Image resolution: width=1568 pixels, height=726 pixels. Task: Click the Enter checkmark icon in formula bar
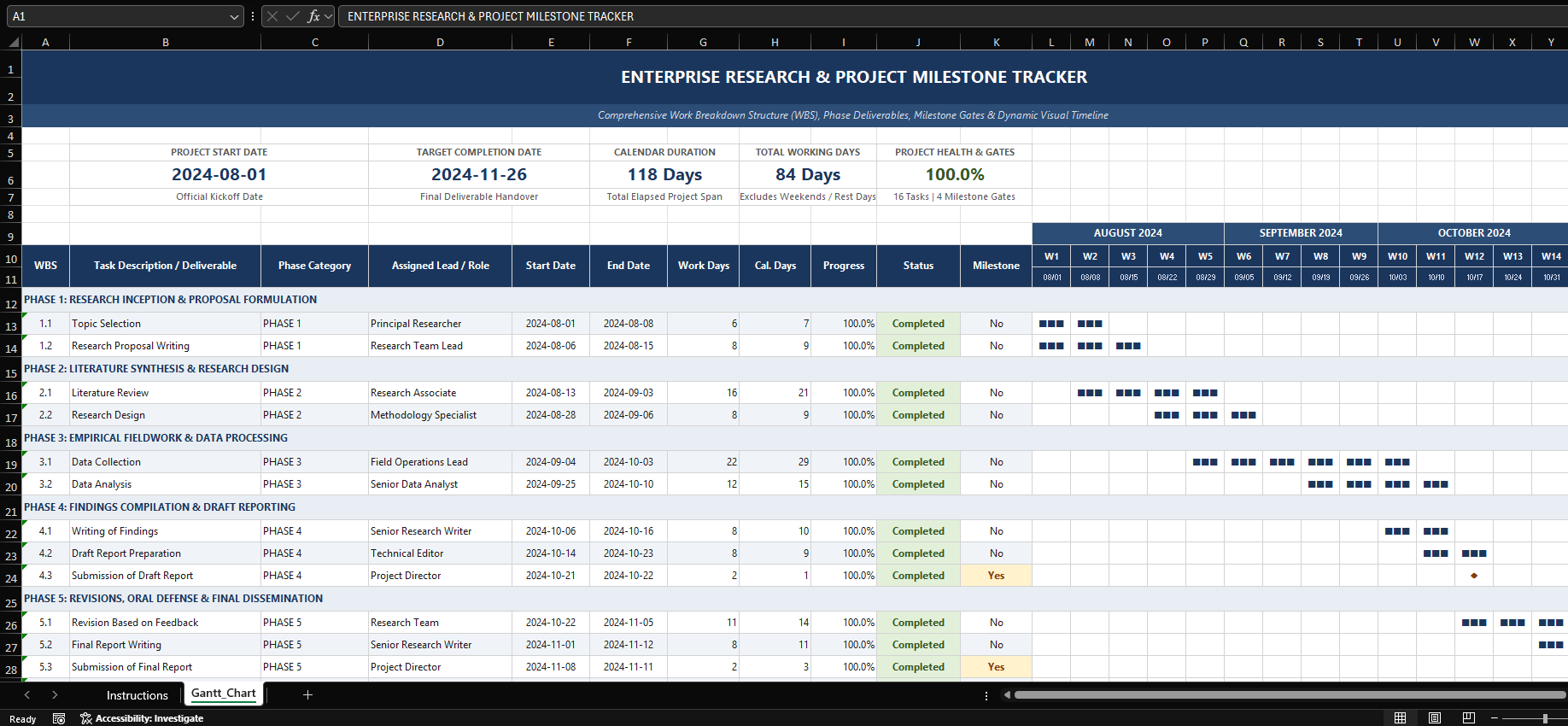(x=293, y=16)
